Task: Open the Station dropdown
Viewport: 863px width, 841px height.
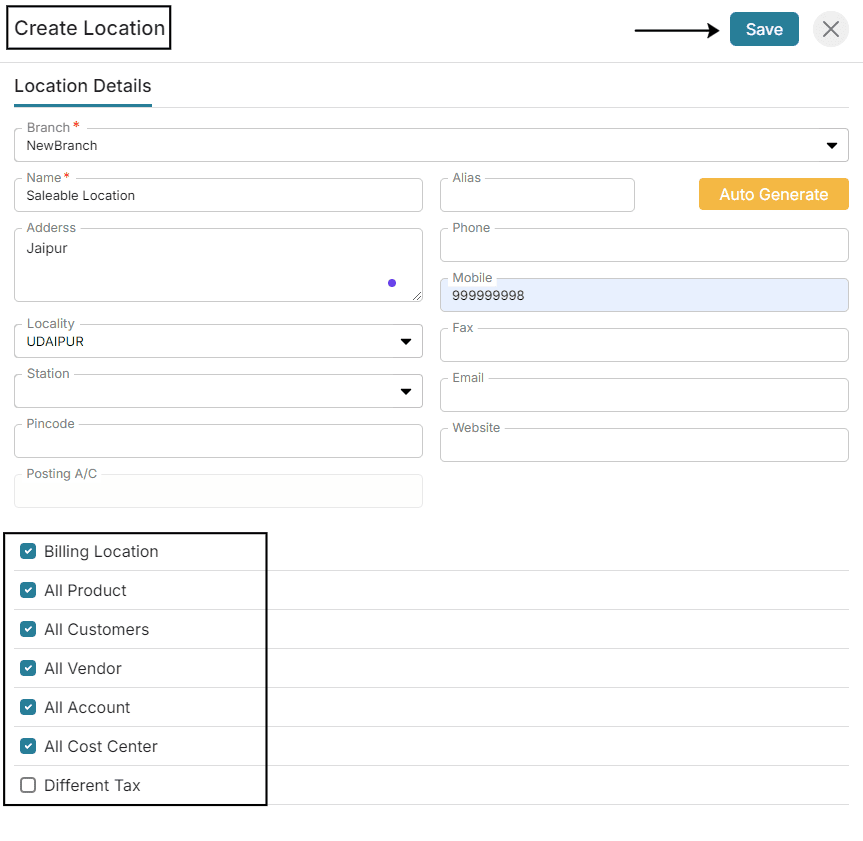Action: 219,391
